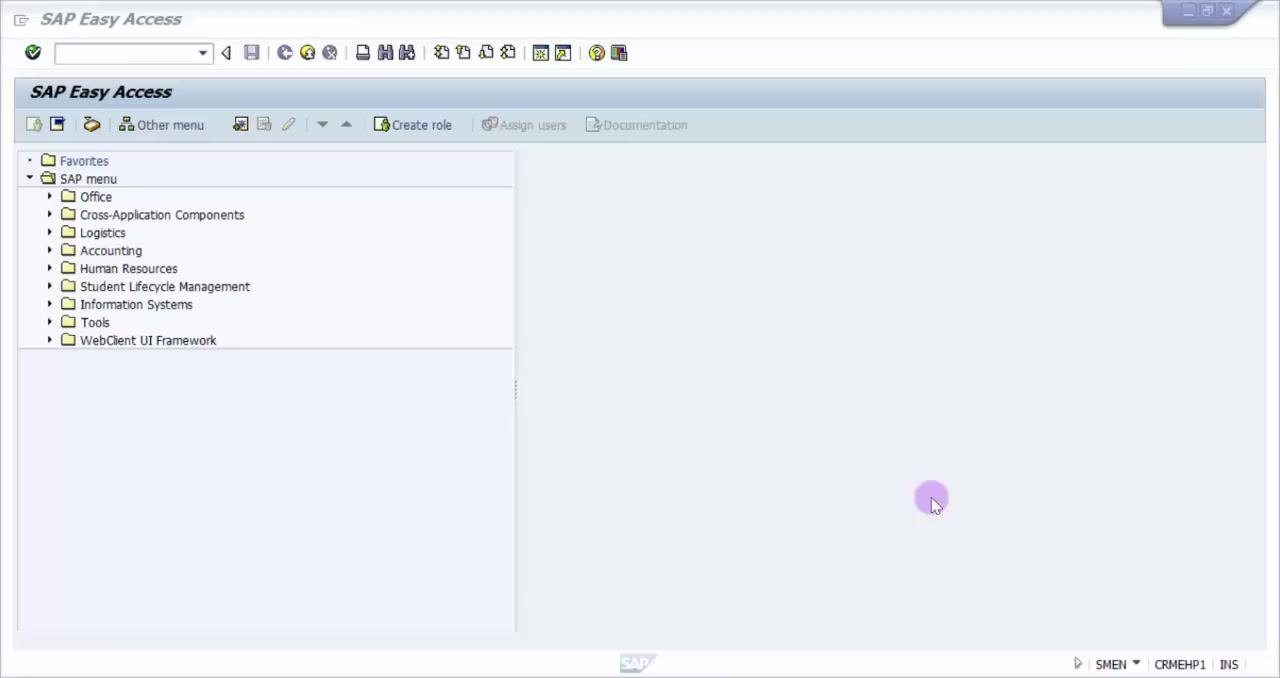Click the SAP menu toolbar icon
The width and height of the screenshot is (1280, 678).
(57, 124)
